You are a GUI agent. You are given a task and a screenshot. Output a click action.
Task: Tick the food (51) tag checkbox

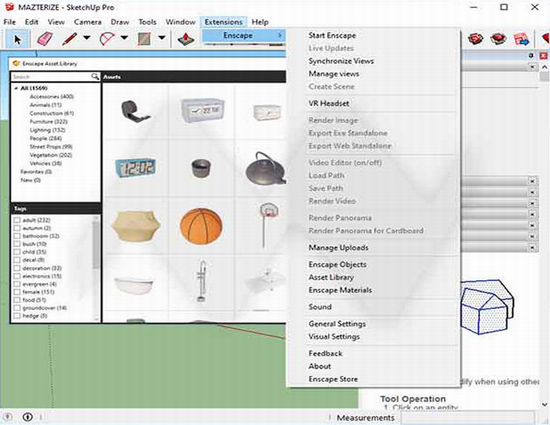pos(16,300)
